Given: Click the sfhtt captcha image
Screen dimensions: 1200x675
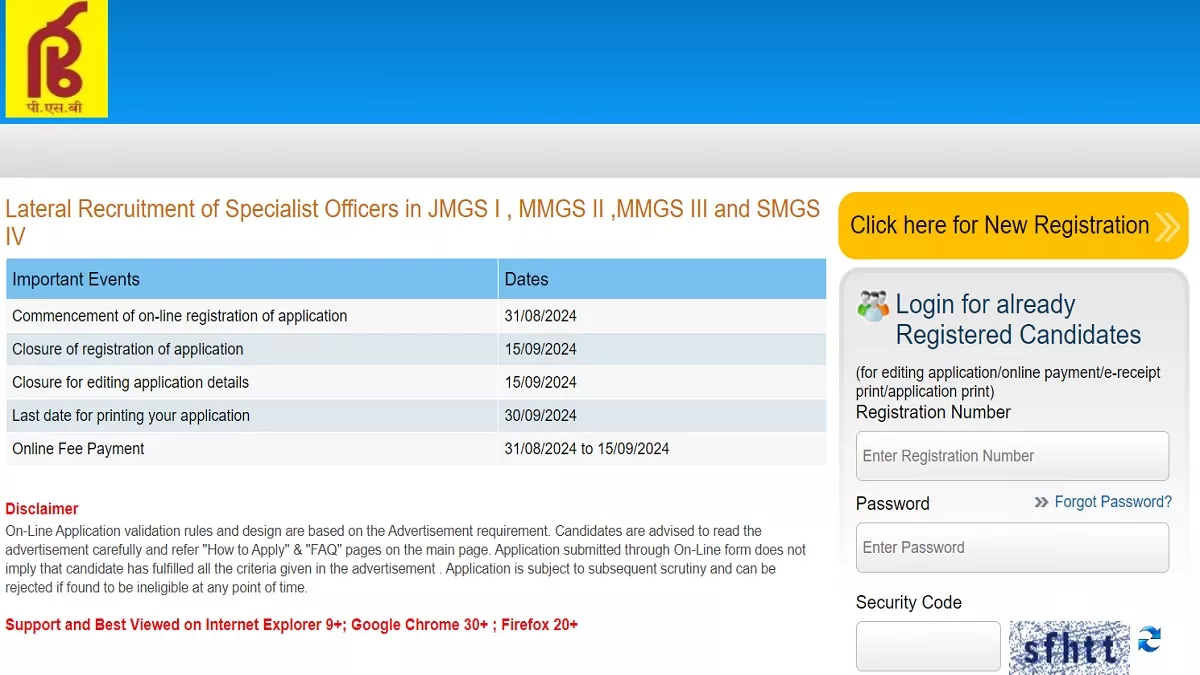Looking at the screenshot, I should tap(1068, 648).
